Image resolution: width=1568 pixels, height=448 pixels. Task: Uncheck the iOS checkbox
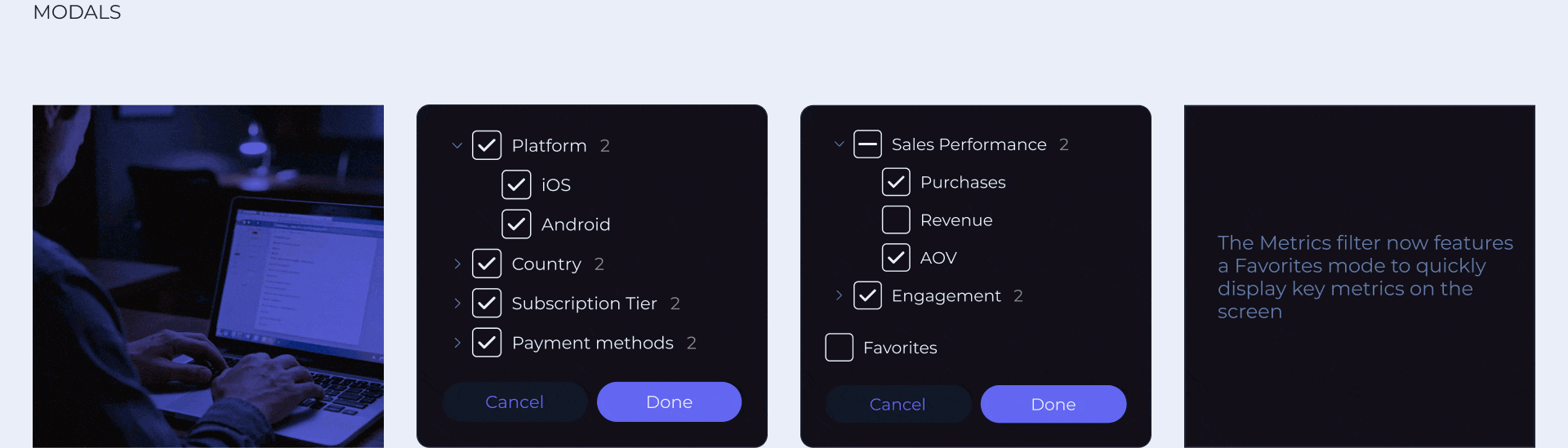tap(516, 184)
